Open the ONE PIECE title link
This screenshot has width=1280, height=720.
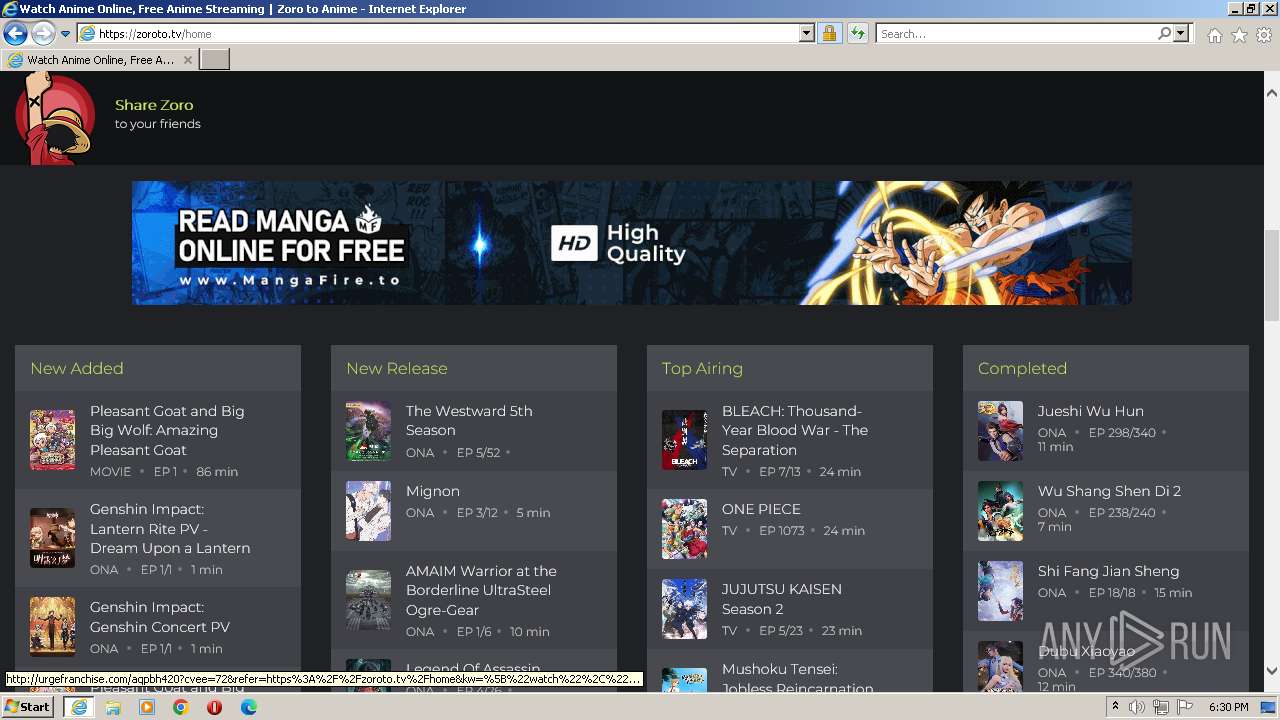[x=761, y=509]
